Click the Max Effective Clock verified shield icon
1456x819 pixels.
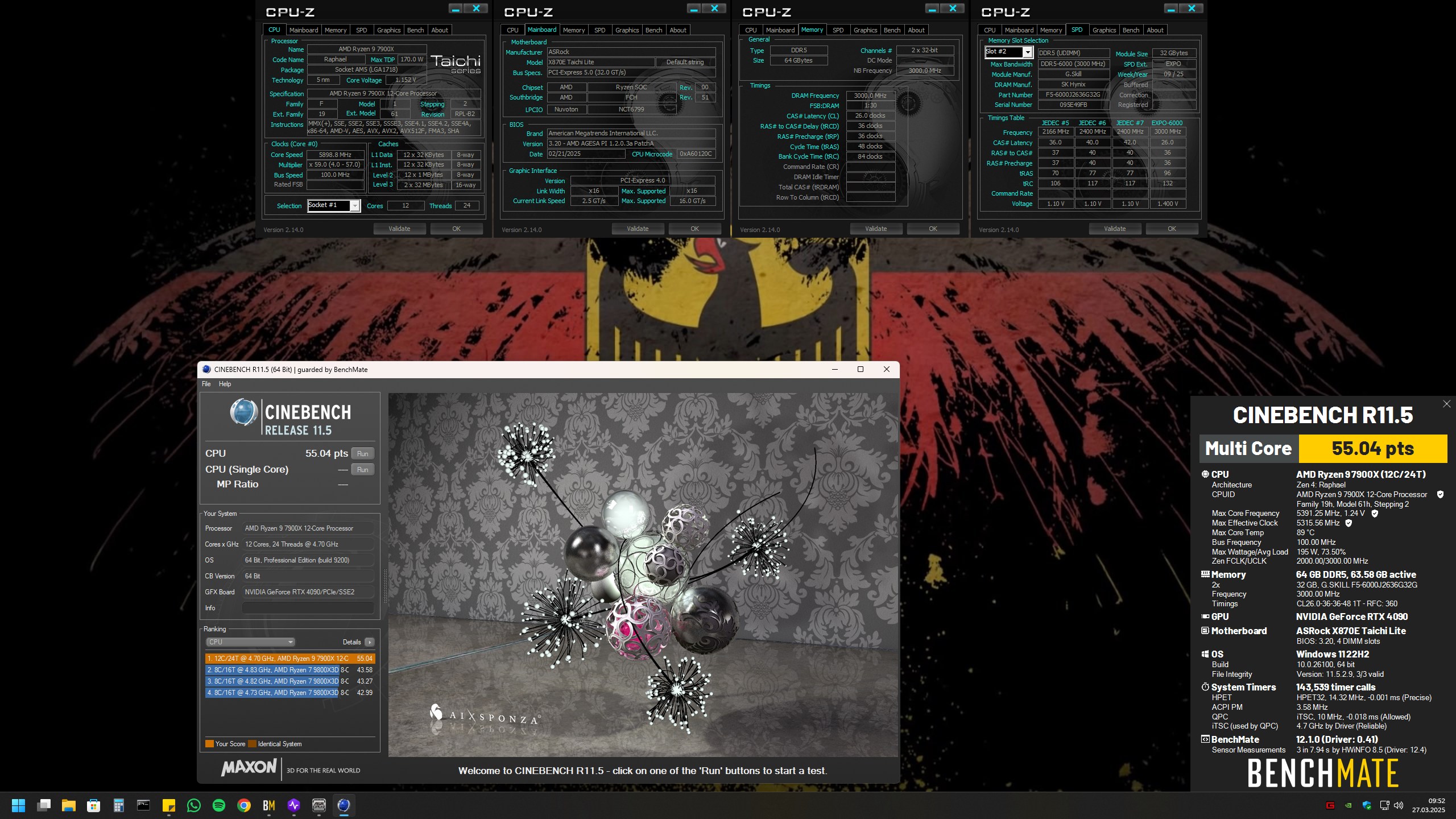tap(1349, 523)
